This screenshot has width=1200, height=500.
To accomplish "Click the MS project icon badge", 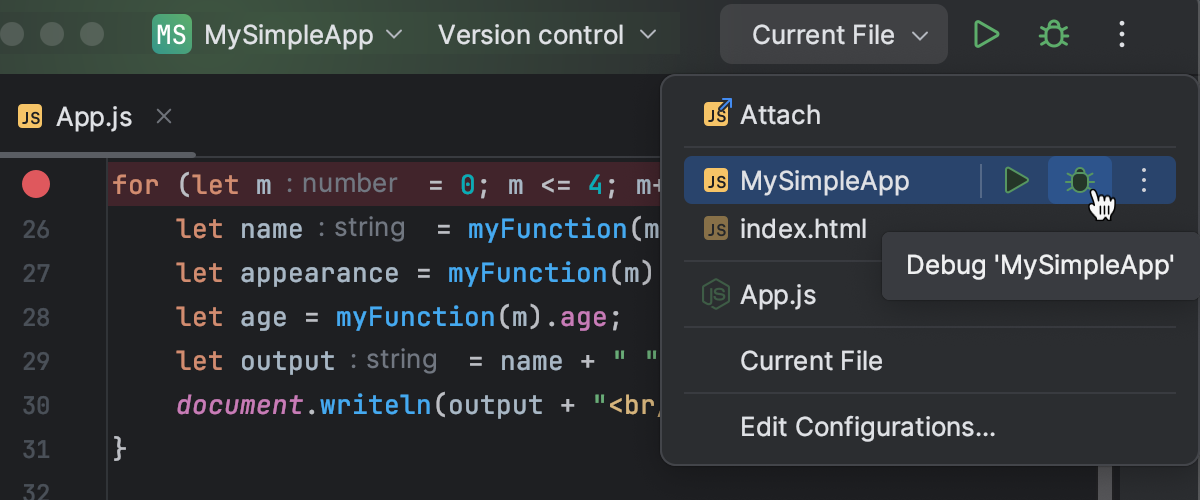I will [x=171, y=35].
